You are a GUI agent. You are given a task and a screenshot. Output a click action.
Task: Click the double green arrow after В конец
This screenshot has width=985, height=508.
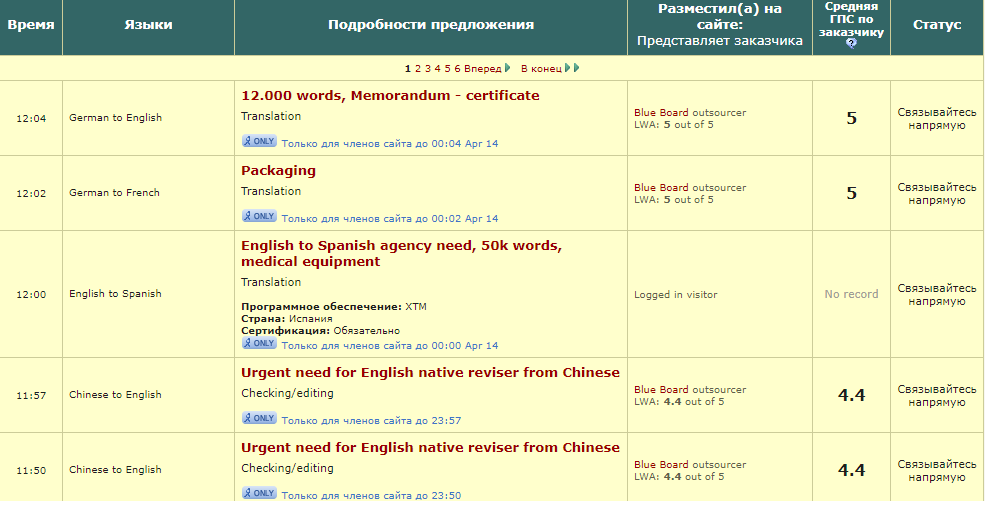tap(572, 68)
